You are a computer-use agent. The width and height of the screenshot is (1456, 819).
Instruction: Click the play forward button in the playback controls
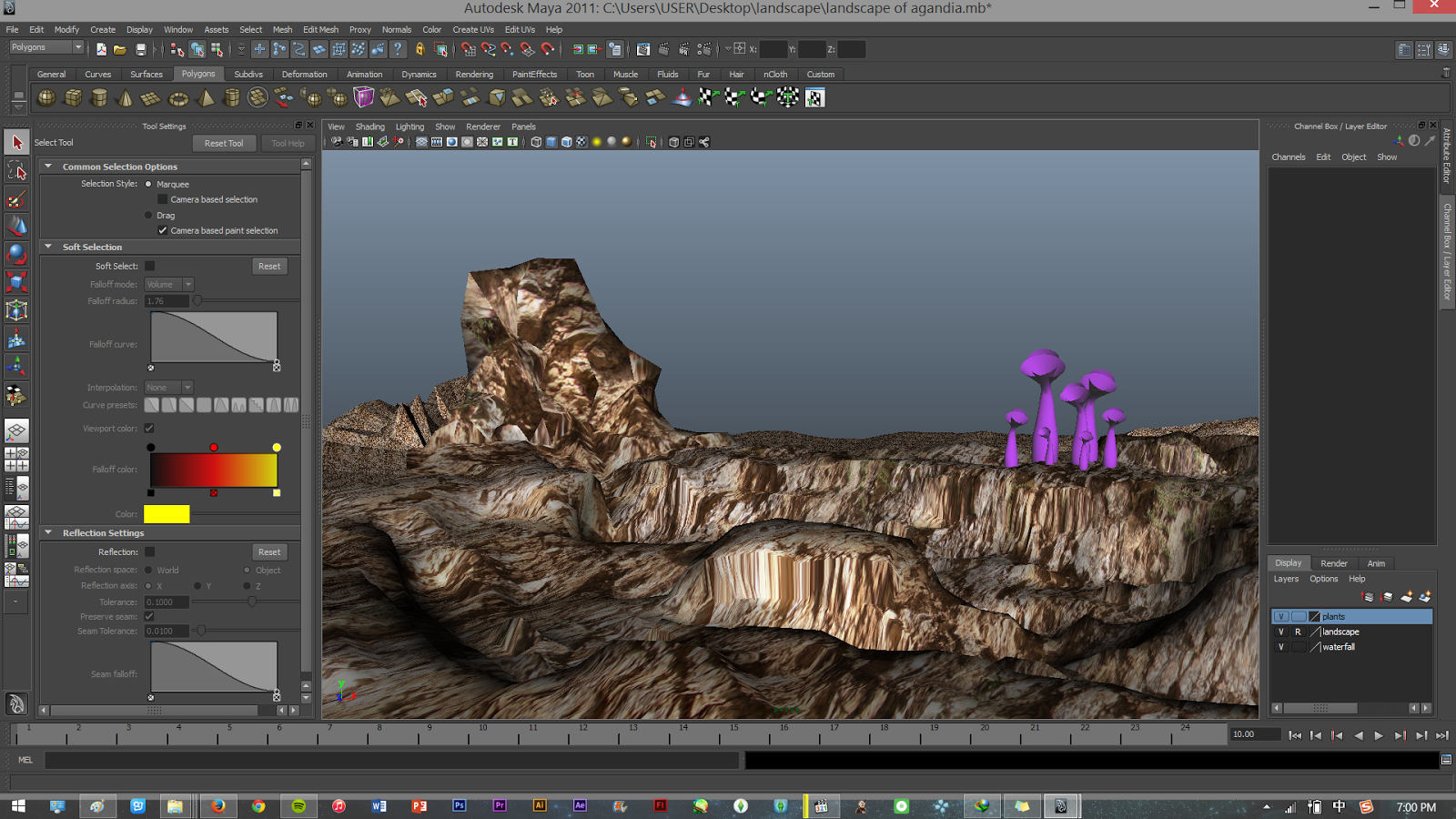(1380, 735)
